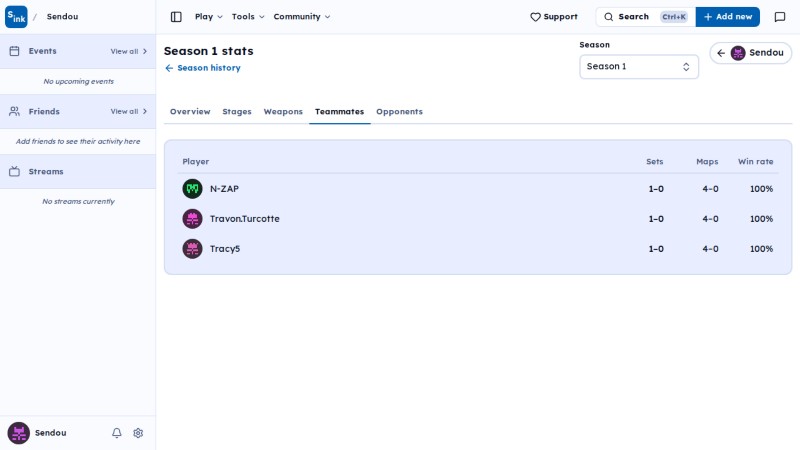
Task: Toggle the sidebar panel icon
Action: click(x=176, y=17)
